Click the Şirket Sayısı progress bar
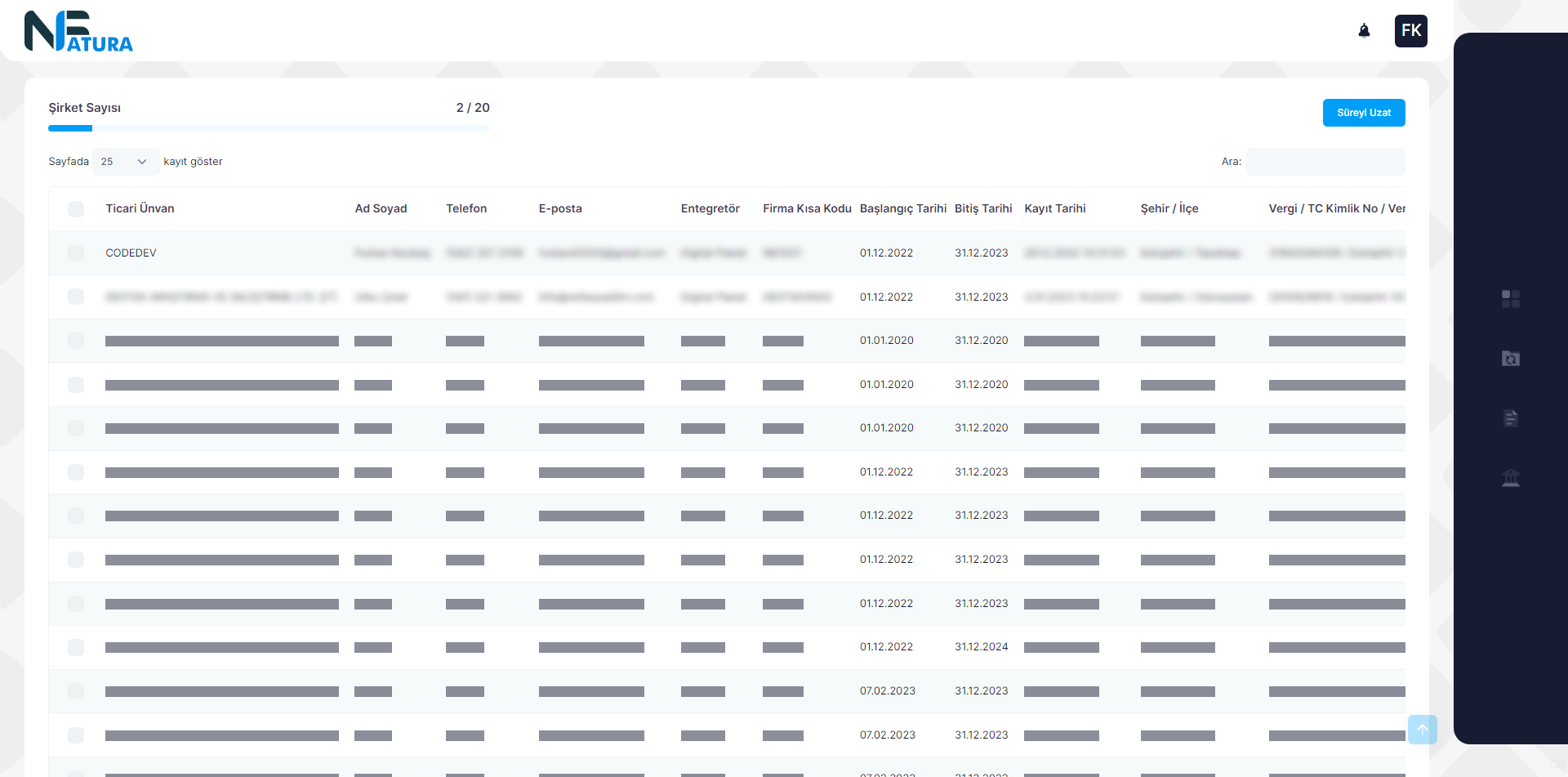The height and width of the screenshot is (777, 1568). click(x=269, y=128)
